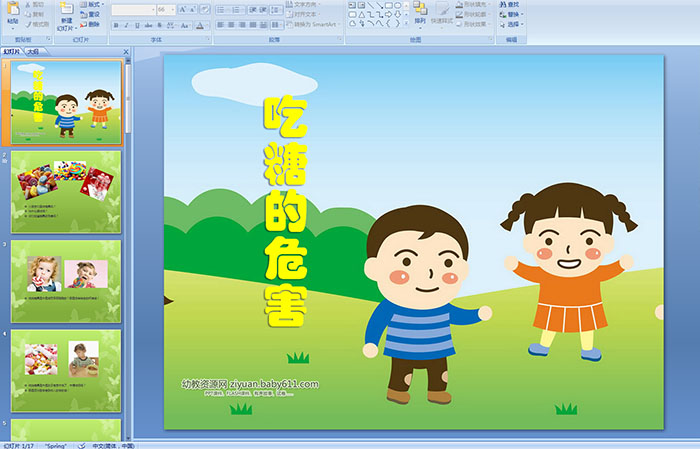This screenshot has width=700, height=449.
Task: Select the Right Brace shape
Action: (x=397, y=24)
